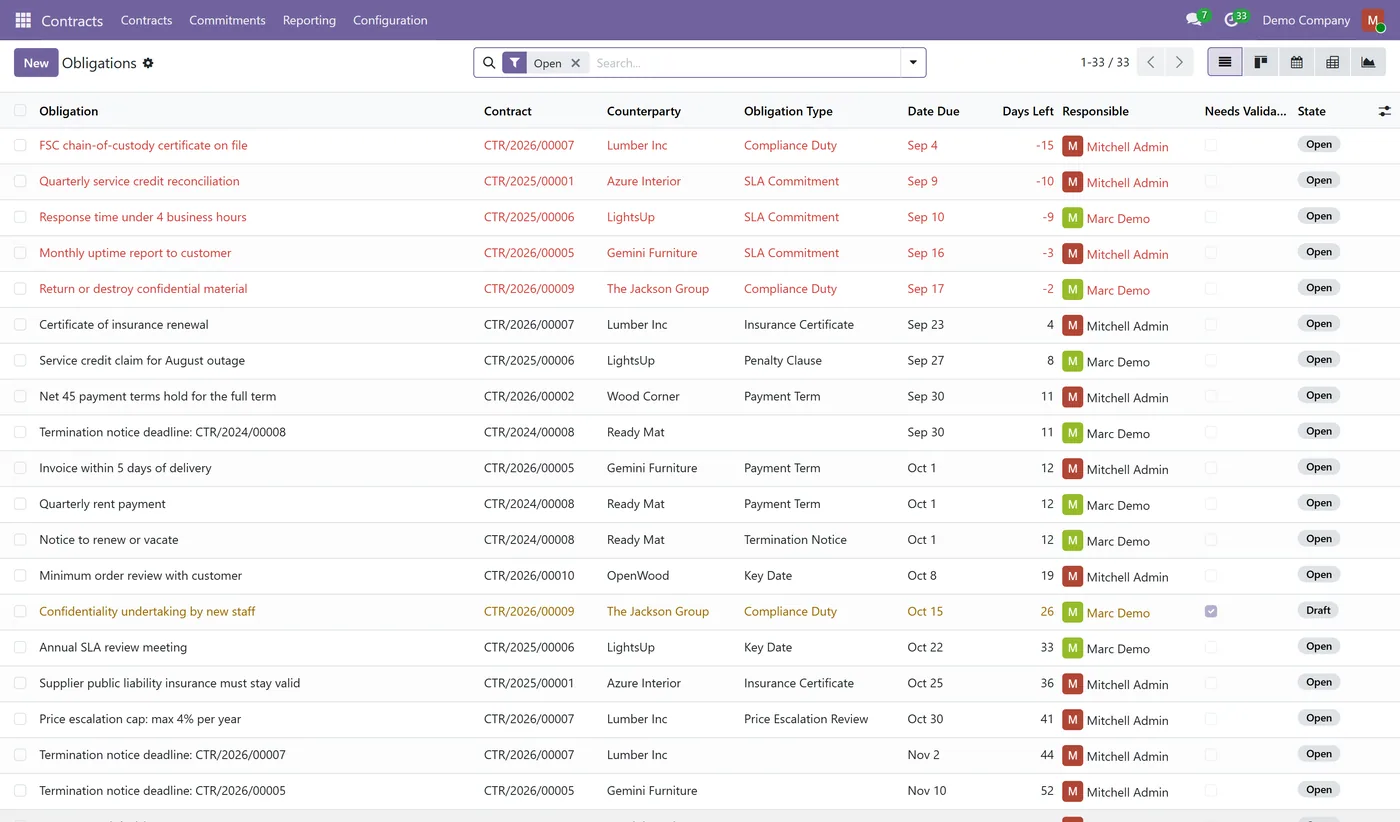
Task: Tick checkbox for Annual SLA review meeting
Action: pos(20,647)
